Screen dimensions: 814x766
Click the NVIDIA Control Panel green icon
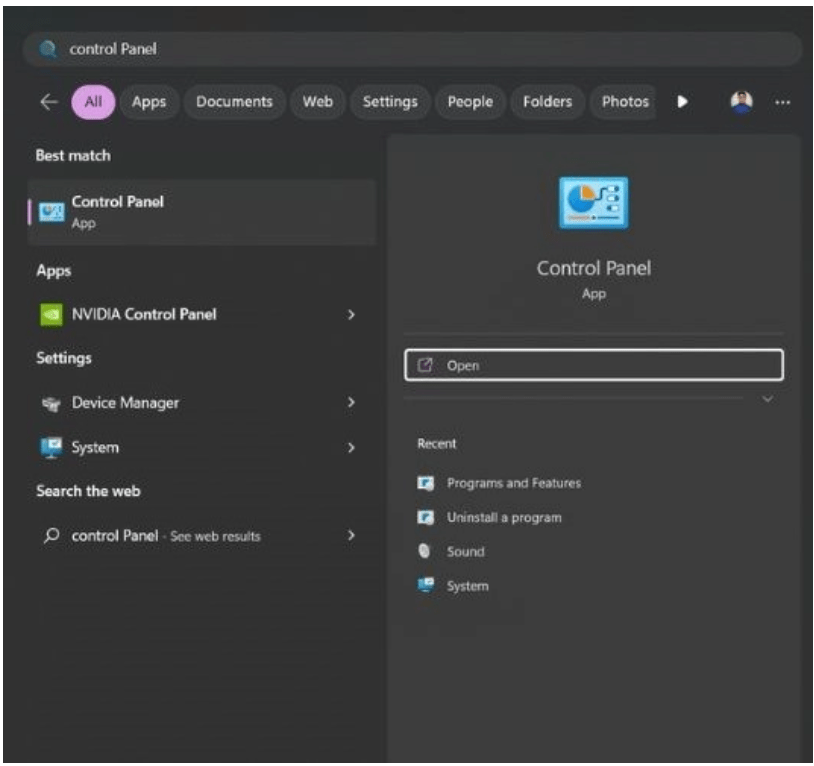[51, 315]
